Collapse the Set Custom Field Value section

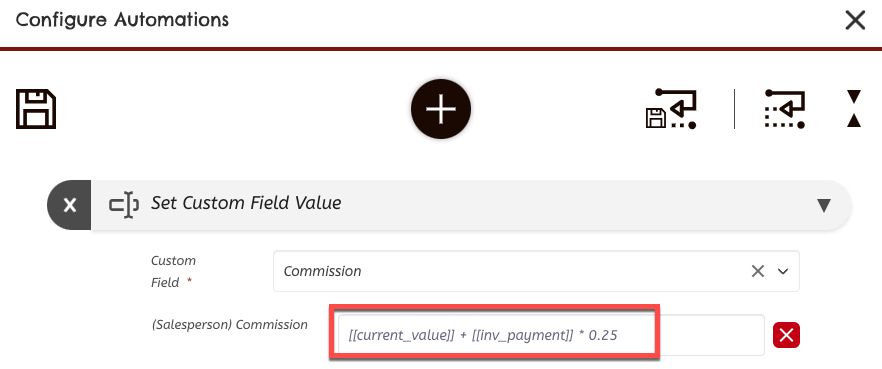click(824, 205)
